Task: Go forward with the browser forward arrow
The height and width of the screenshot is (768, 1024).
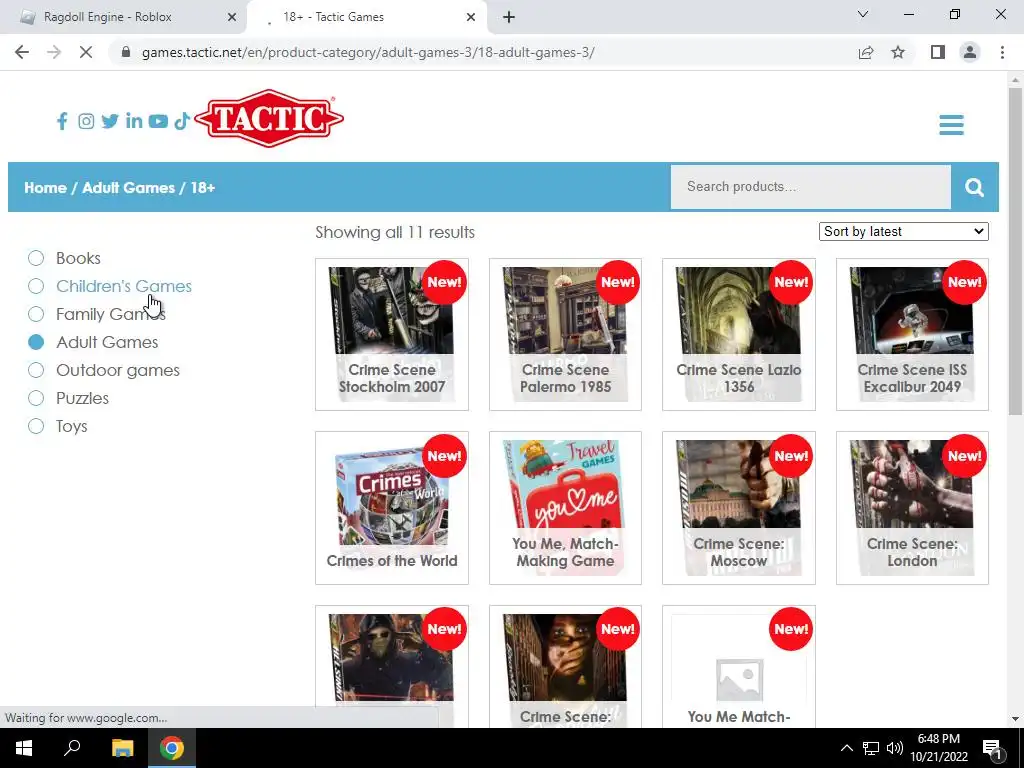Action: 54,52
